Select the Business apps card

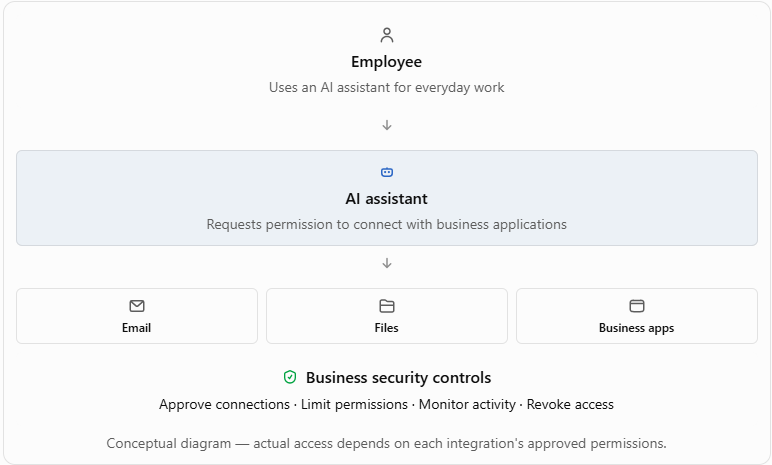pyautogui.click(x=637, y=316)
